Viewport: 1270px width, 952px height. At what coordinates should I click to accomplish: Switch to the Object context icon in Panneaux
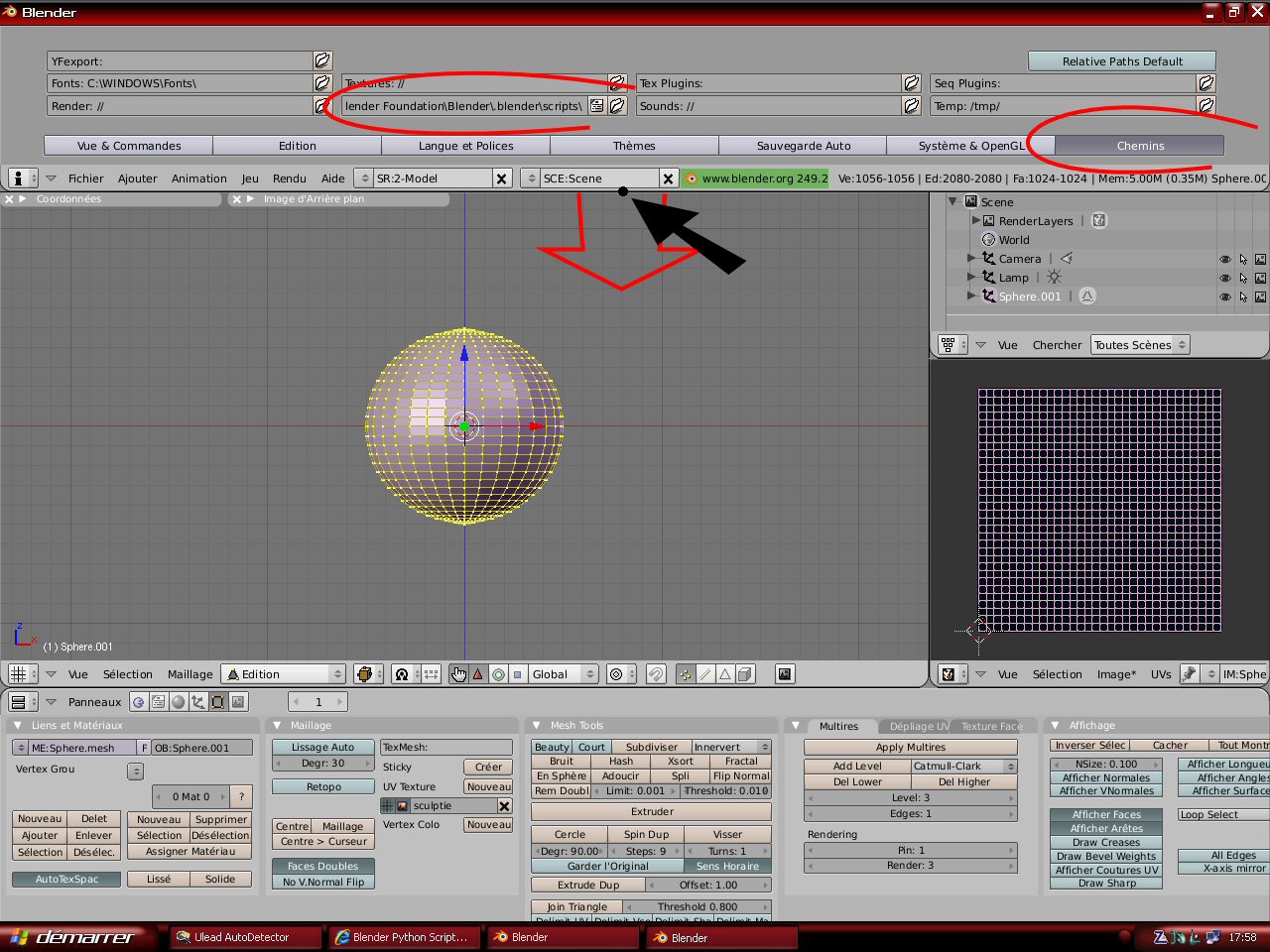click(198, 702)
